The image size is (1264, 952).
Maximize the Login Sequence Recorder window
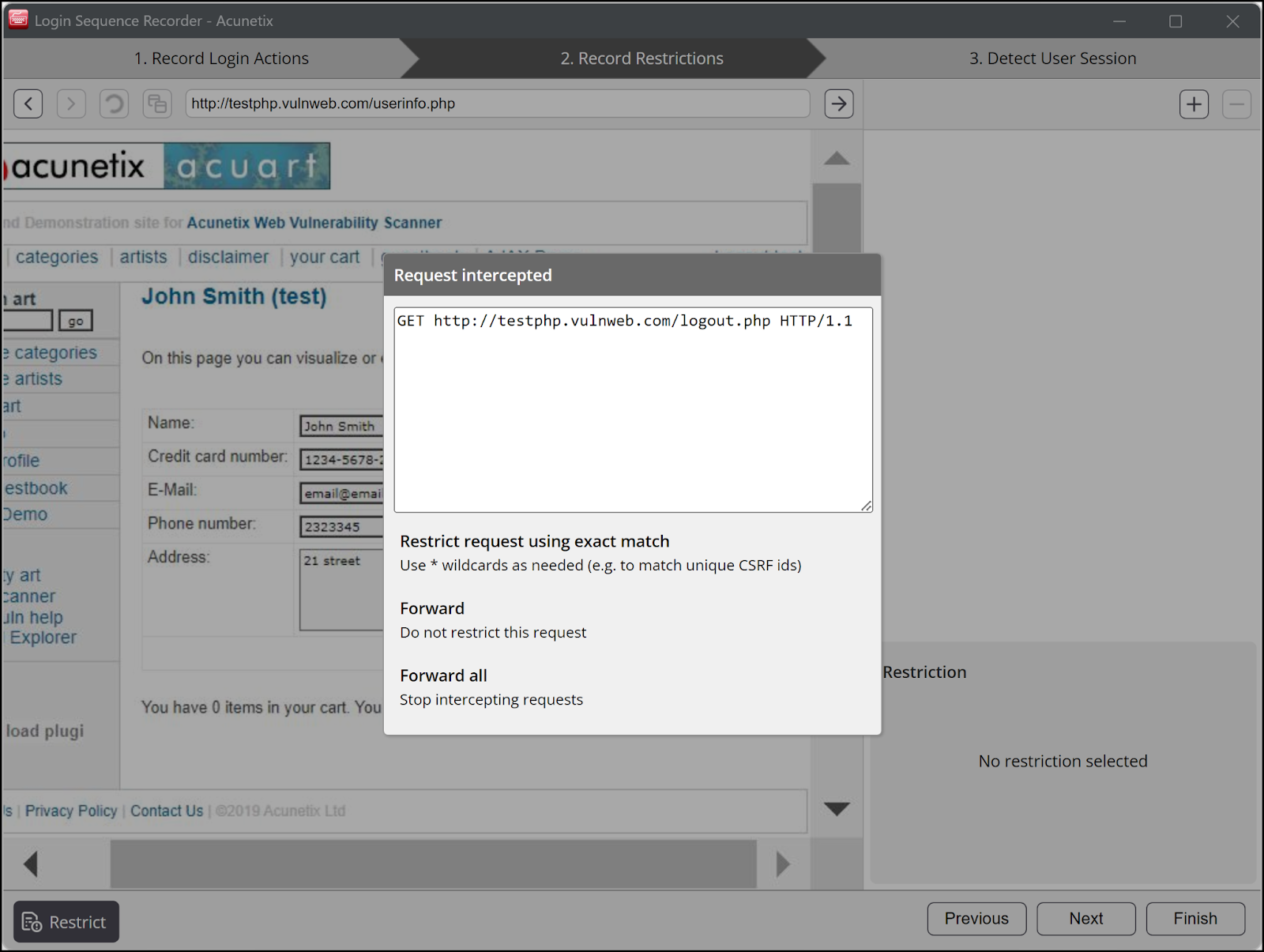1176,21
